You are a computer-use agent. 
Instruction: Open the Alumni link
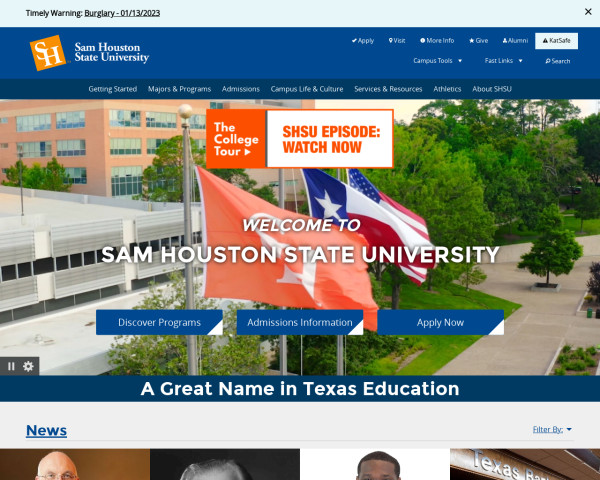(515, 41)
